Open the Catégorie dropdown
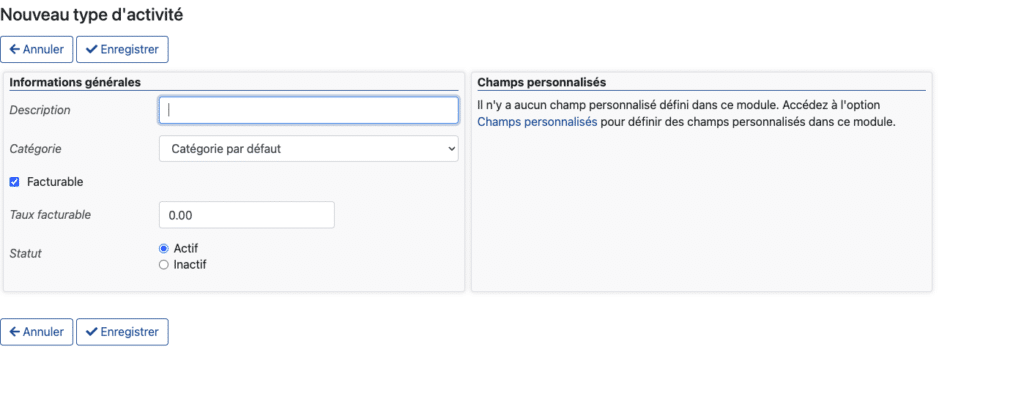1024x415 pixels. point(308,149)
